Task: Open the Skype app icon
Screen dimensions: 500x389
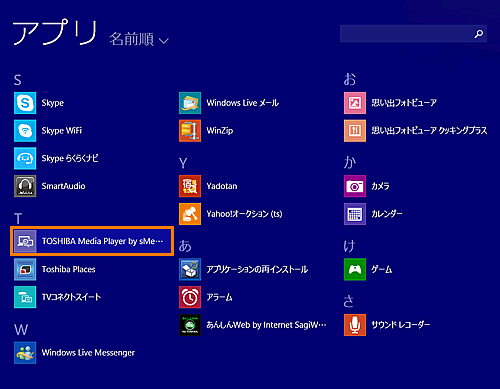Action: tap(25, 103)
